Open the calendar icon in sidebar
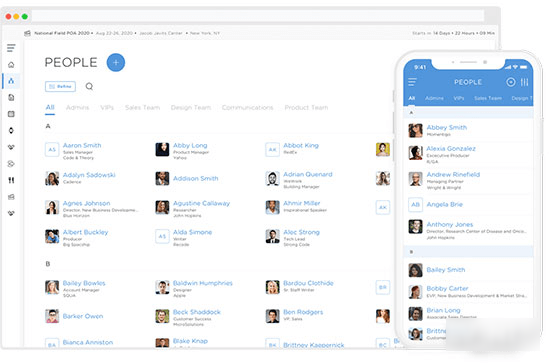 [x=11, y=114]
